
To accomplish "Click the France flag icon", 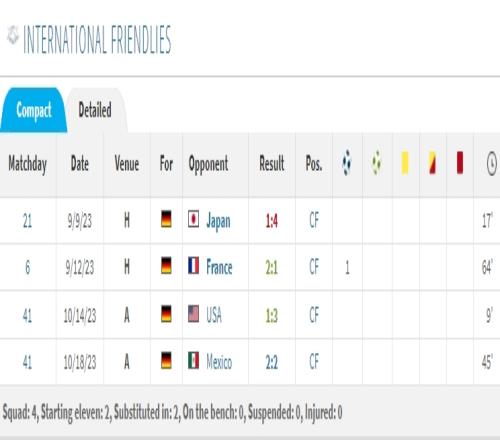I will (x=193, y=266).
